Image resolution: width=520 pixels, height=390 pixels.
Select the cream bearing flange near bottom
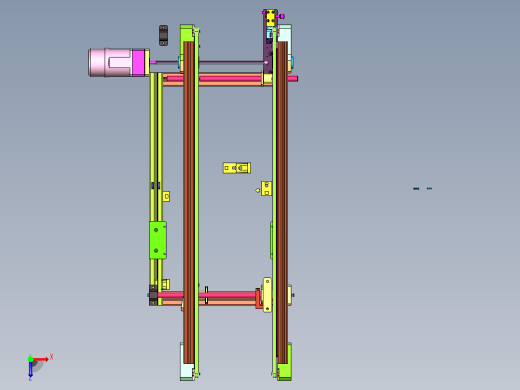tap(267, 295)
